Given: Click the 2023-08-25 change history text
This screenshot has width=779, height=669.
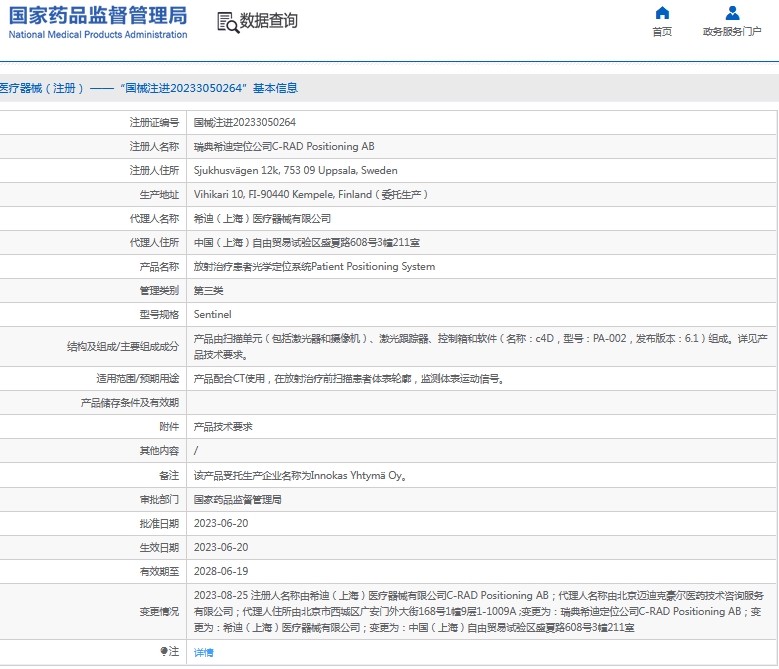Looking at the screenshot, I should 478,611.
